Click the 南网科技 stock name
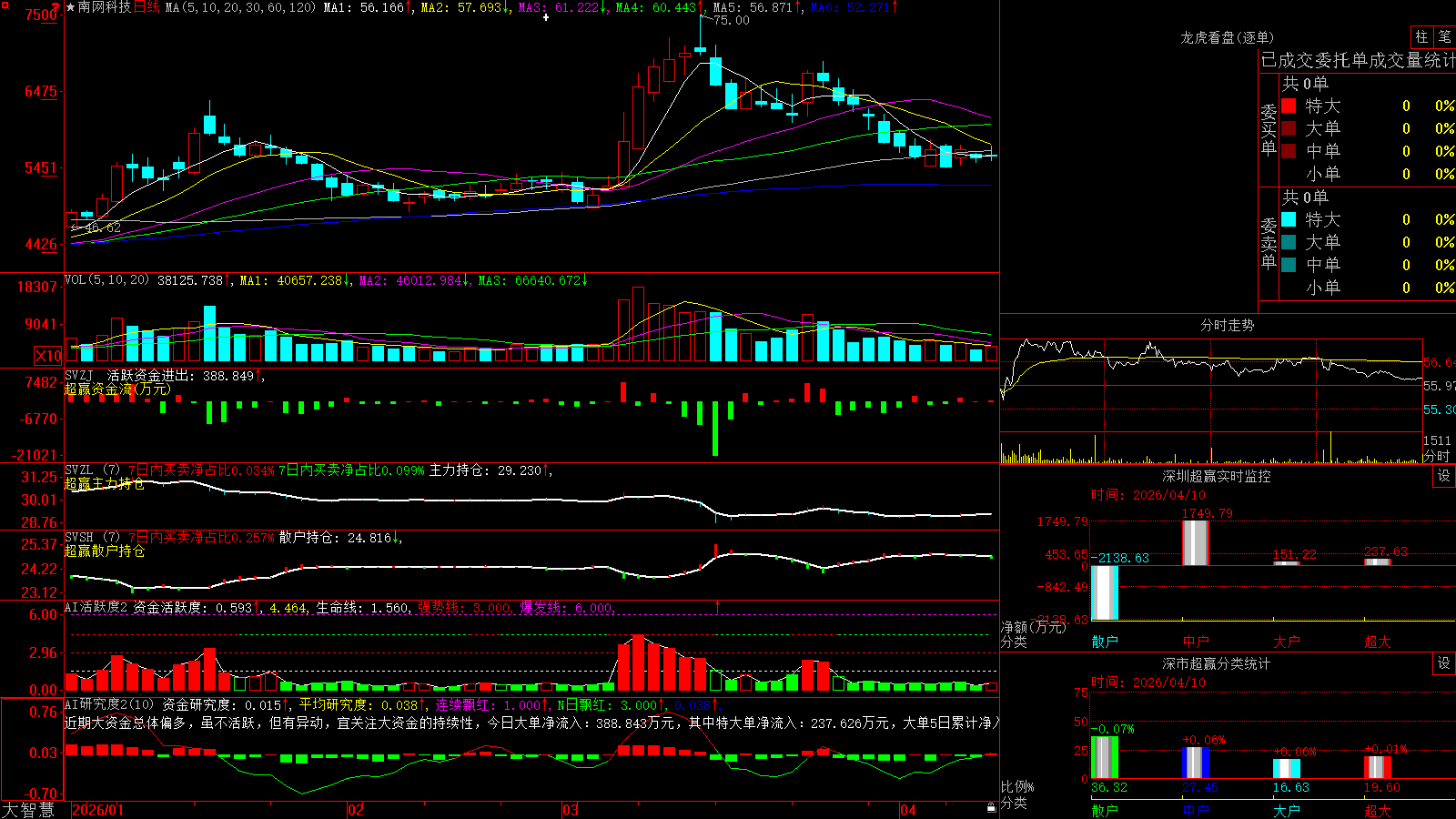 [x=105, y=7]
